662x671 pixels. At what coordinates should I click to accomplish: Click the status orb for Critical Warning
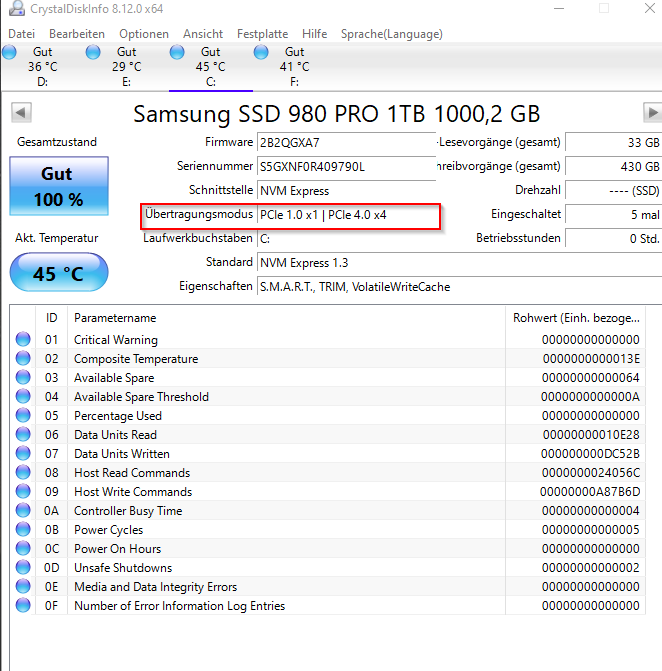pyautogui.click(x=23, y=339)
